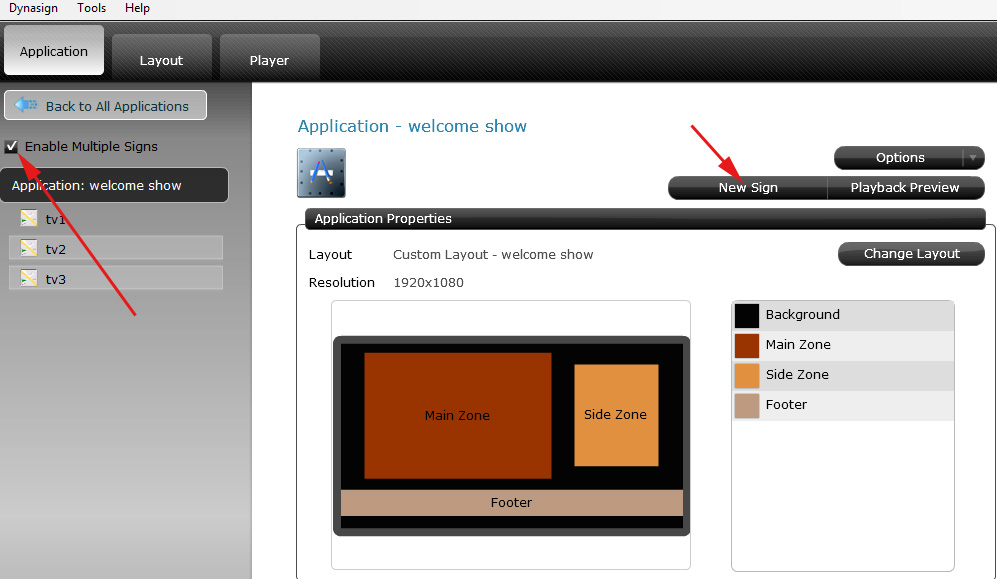Click the tv2 sign icon
This screenshot has height=579, width=997.
point(29,249)
